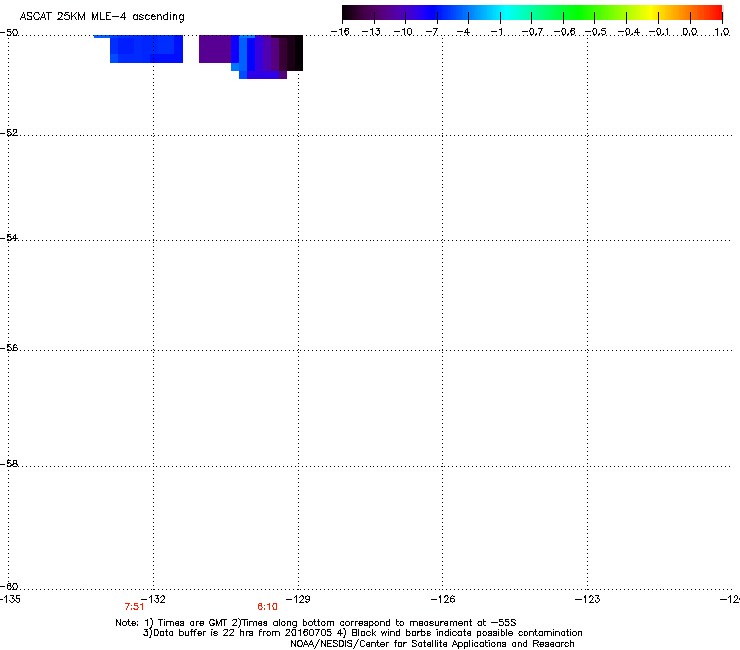The image size is (740, 650).
Task: Click the -16 color bar label
Action: [340, 32]
